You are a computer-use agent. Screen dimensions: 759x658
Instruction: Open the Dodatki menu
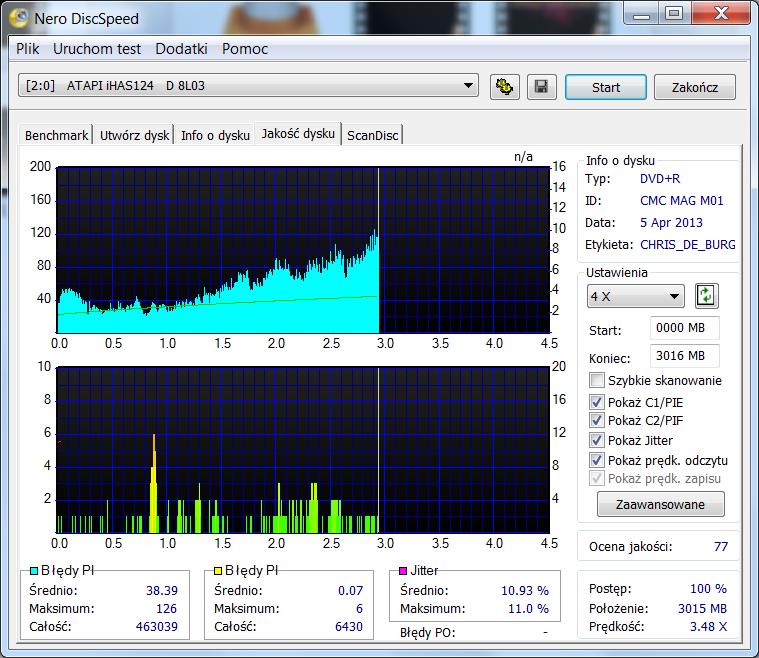point(181,49)
